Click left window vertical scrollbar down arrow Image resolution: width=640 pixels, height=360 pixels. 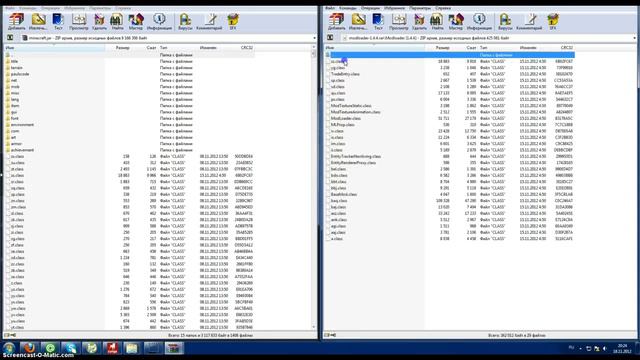point(313,327)
